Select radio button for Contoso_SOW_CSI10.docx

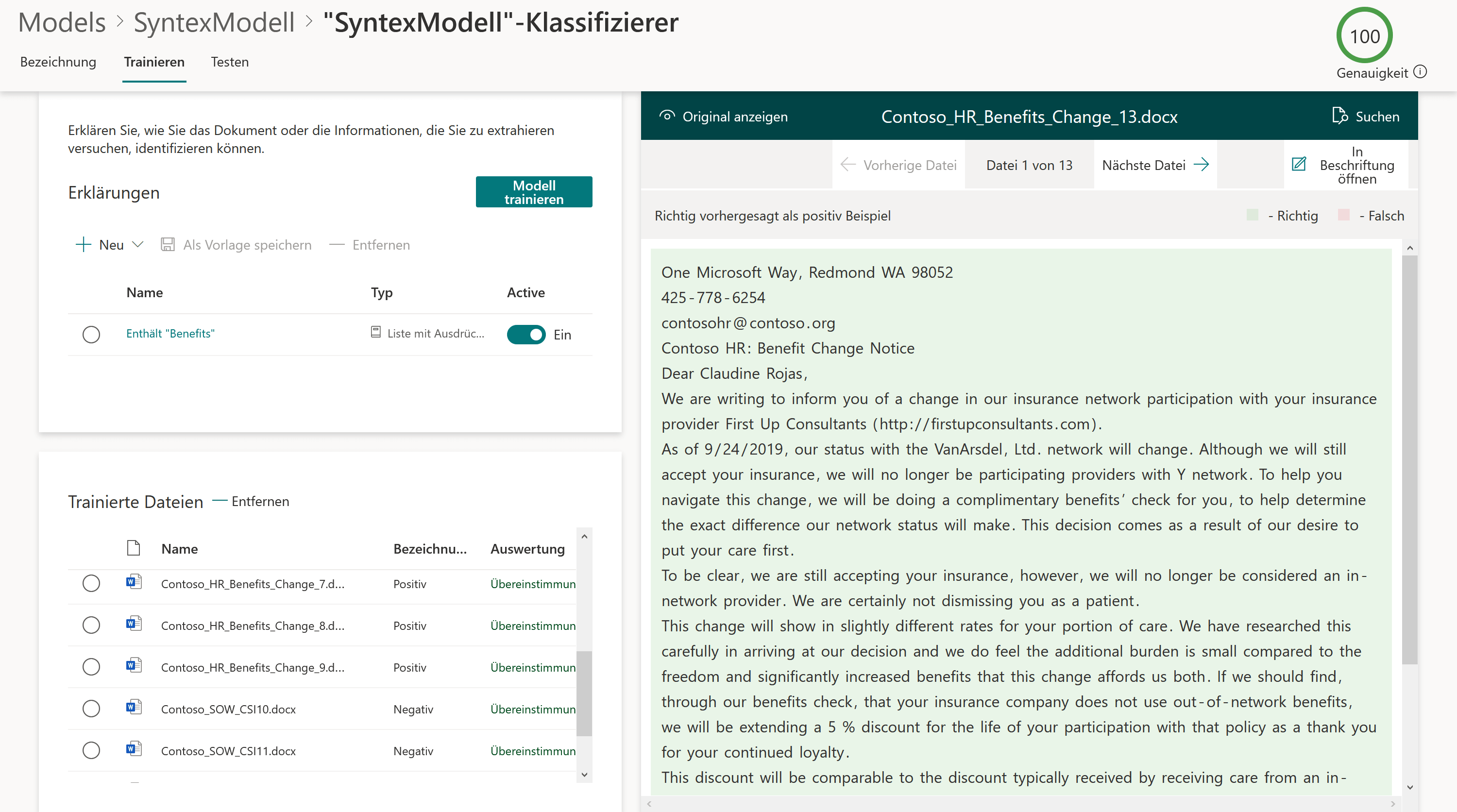pos(91,709)
